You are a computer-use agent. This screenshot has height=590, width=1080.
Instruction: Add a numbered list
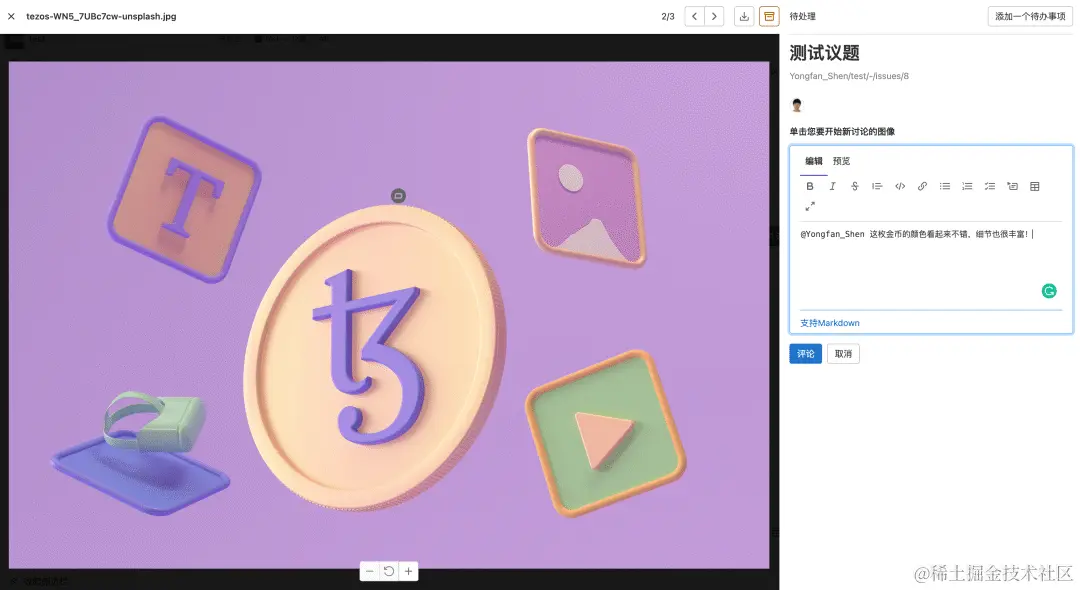(x=967, y=187)
